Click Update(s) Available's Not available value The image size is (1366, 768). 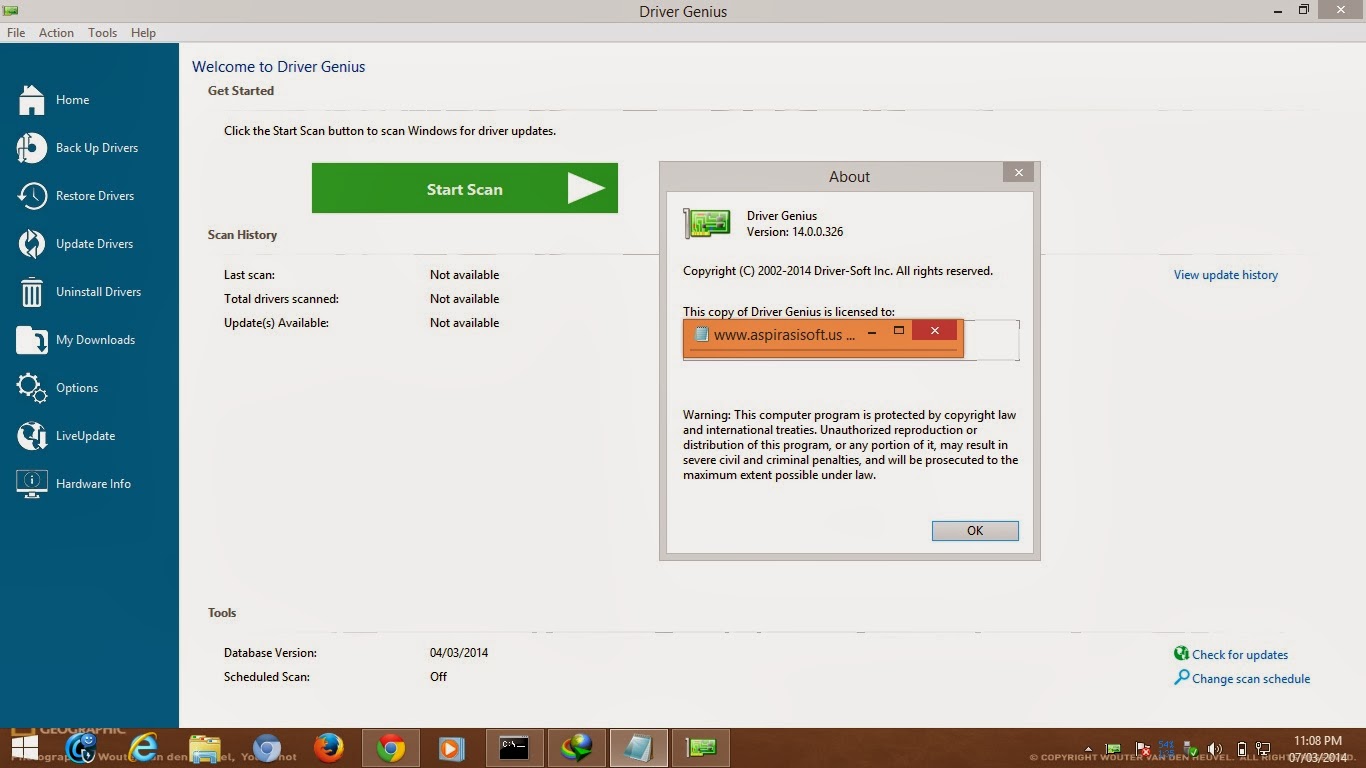coord(464,323)
